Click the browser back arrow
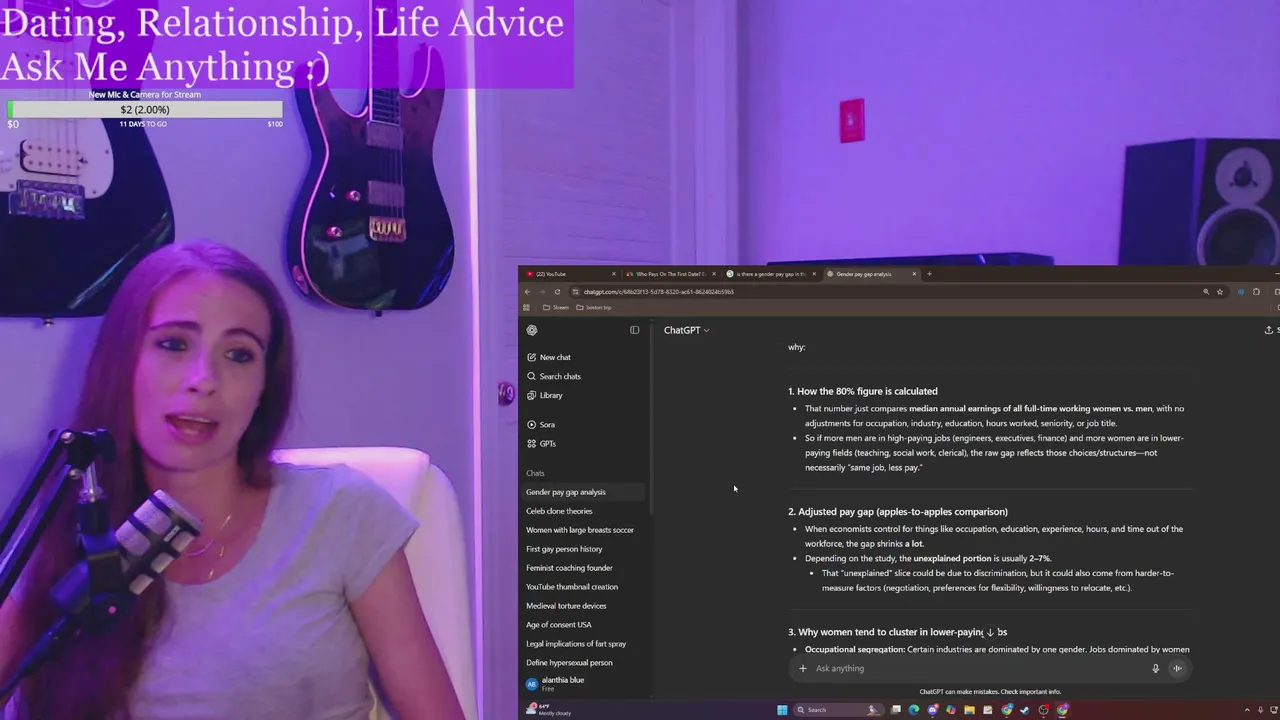Screen dimensions: 1280x720 (528, 292)
